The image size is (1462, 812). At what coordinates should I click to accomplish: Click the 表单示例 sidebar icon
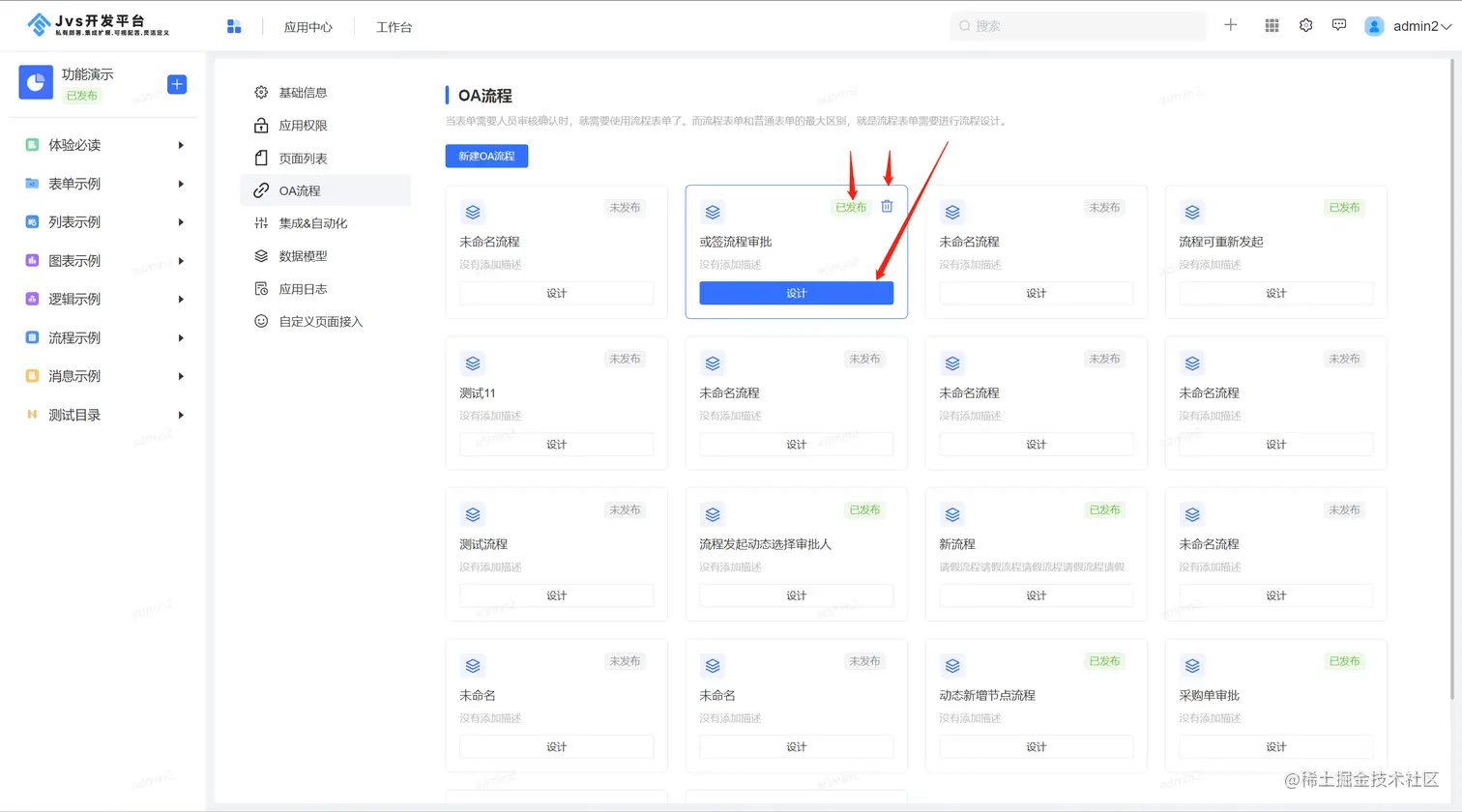[32, 184]
